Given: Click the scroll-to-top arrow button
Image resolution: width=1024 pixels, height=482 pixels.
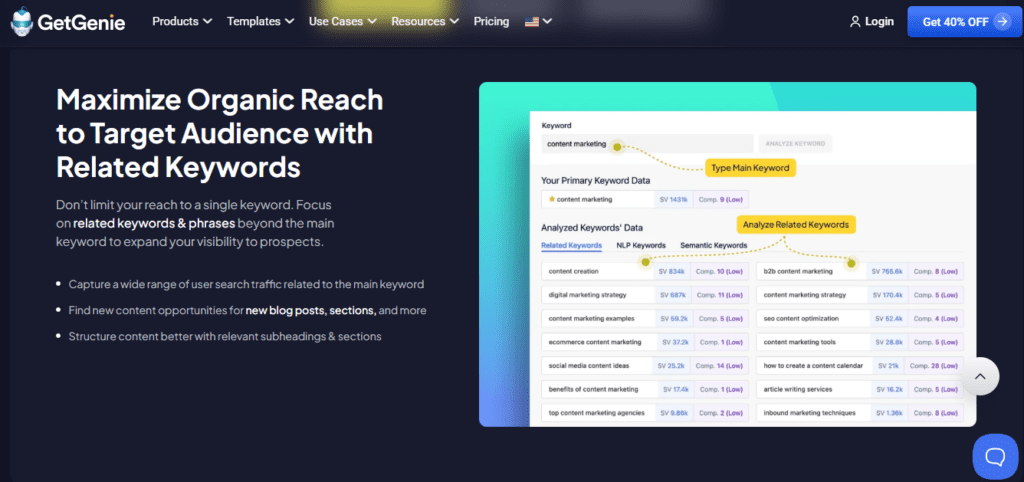Looking at the screenshot, I should pos(980,376).
